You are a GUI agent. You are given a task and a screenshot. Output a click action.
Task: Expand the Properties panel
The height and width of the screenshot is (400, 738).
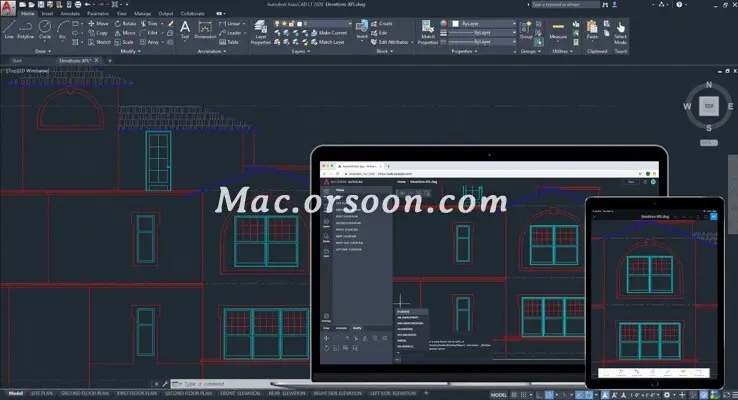(x=464, y=51)
